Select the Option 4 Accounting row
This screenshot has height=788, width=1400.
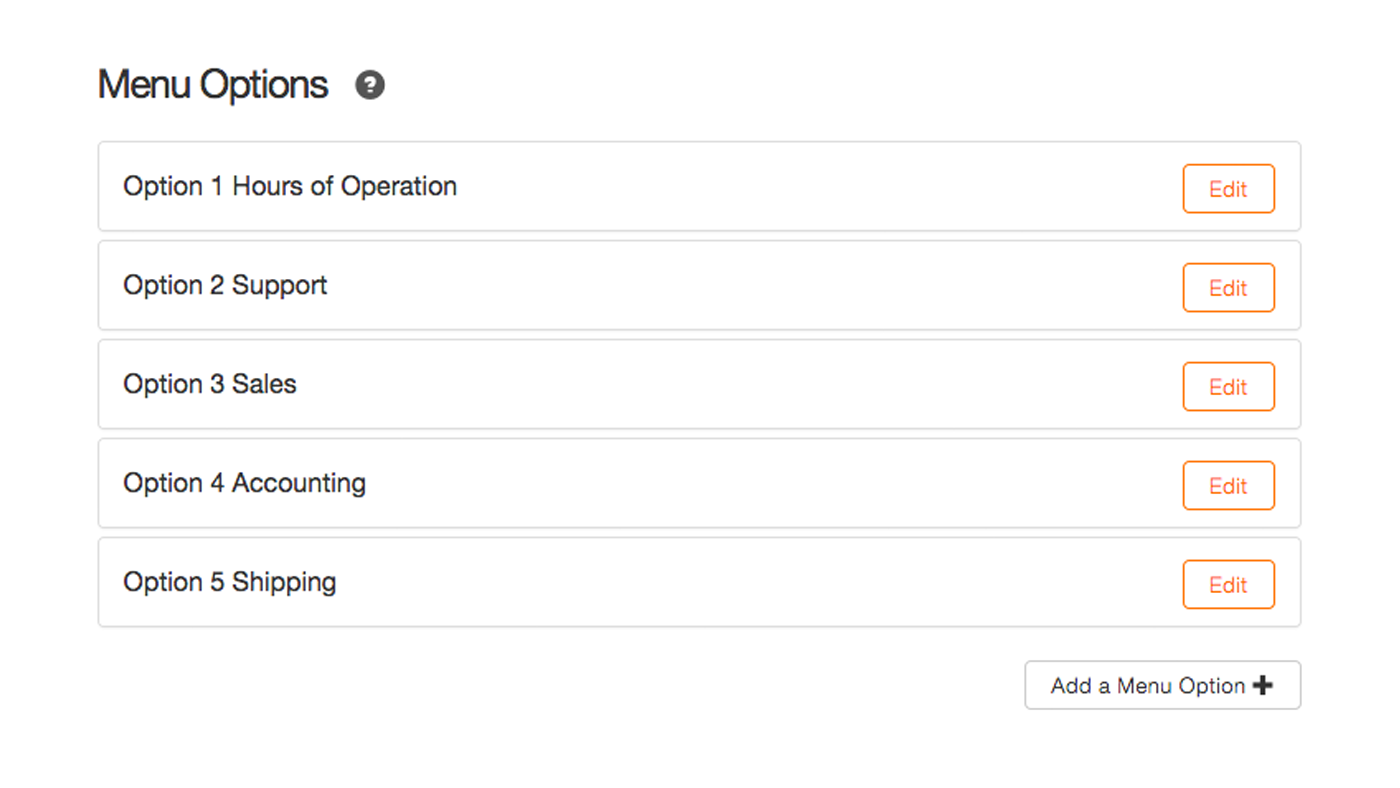pyautogui.click(x=699, y=483)
